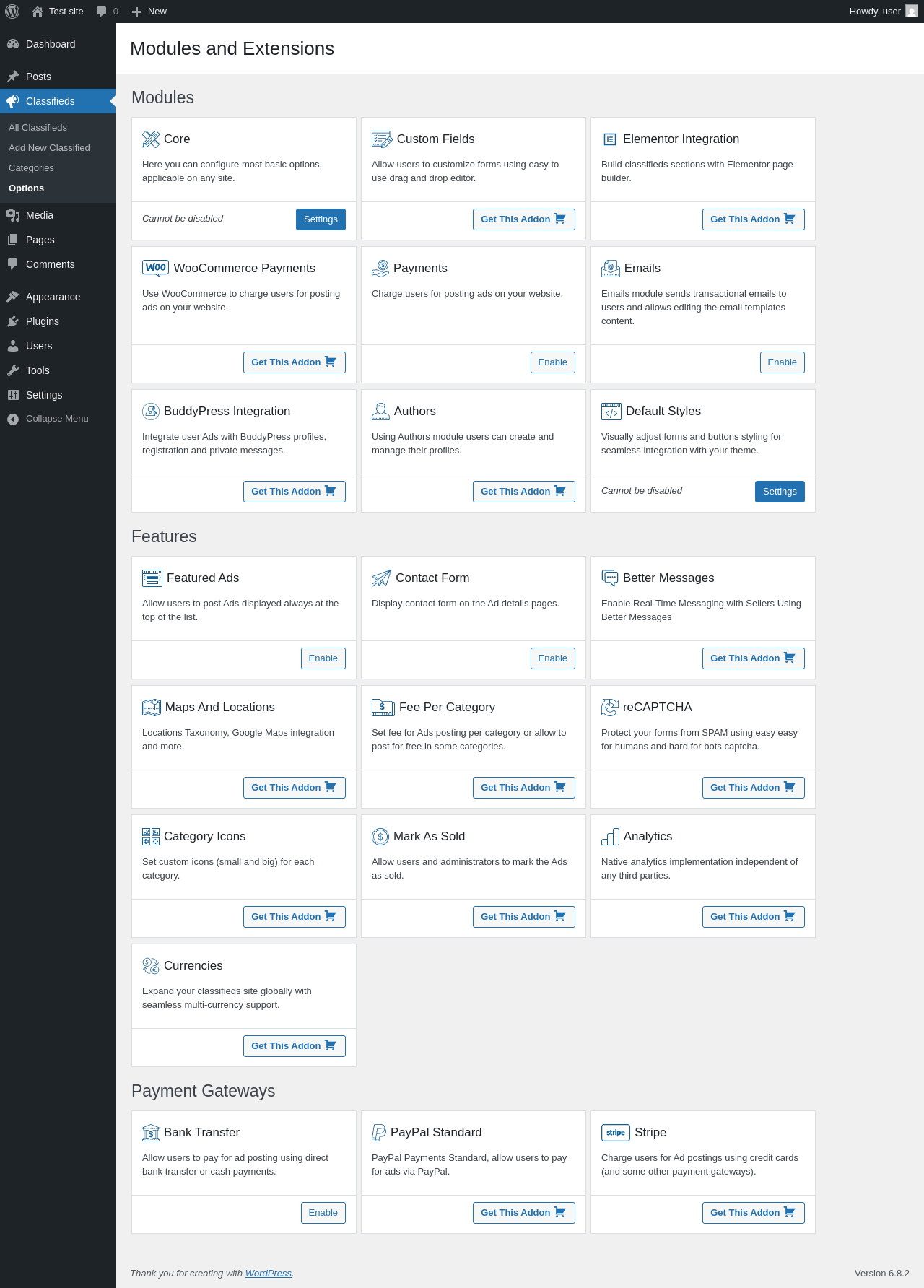Click the Authors module icon
924x1288 pixels.
(380, 411)
